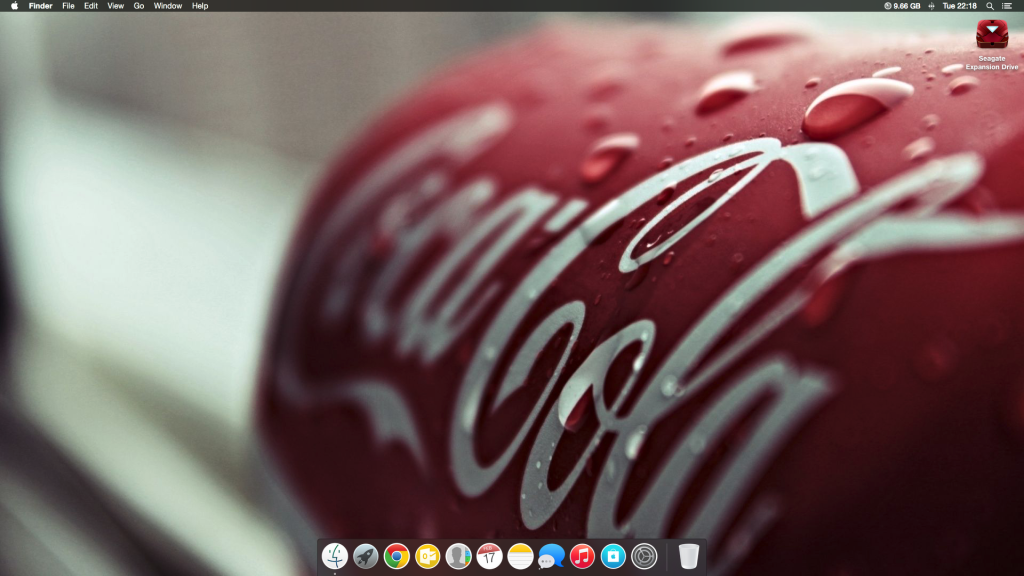The height and width of the screenshot is (576, 1024).
Task: Open the File menu
Action: 68,6
